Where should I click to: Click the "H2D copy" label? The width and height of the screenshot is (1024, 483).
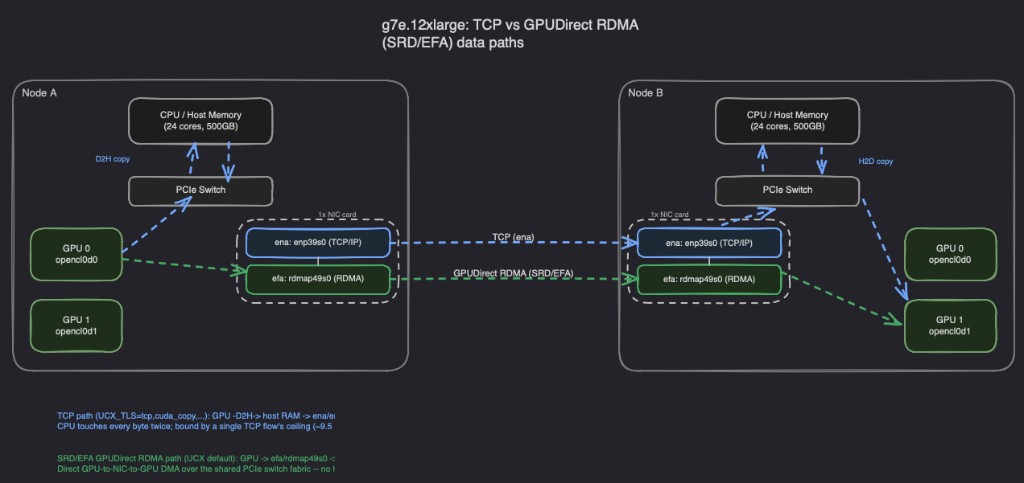(876, 161)
